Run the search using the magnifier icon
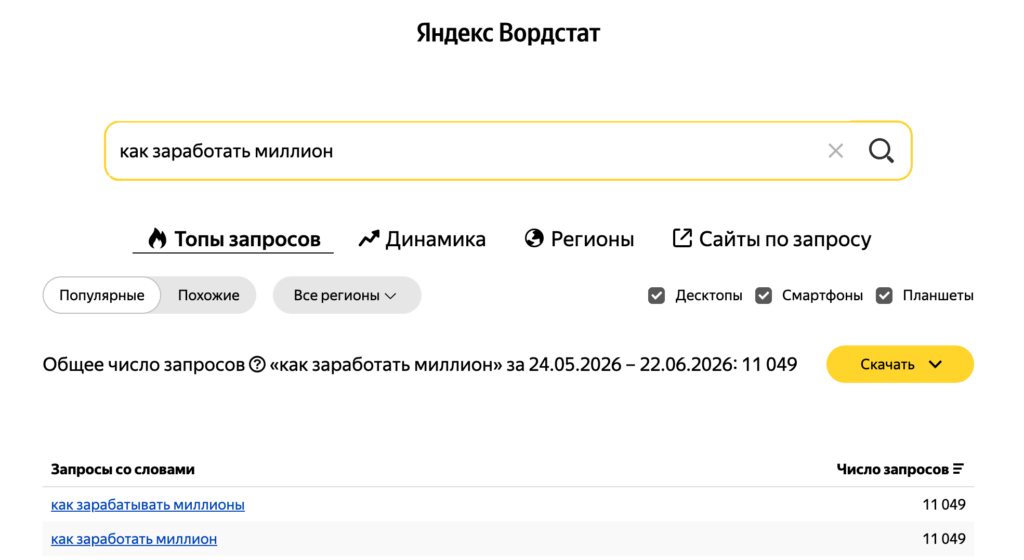This screenshot has height=560, width=1024. pyautogui.click(x=881, y=151)
